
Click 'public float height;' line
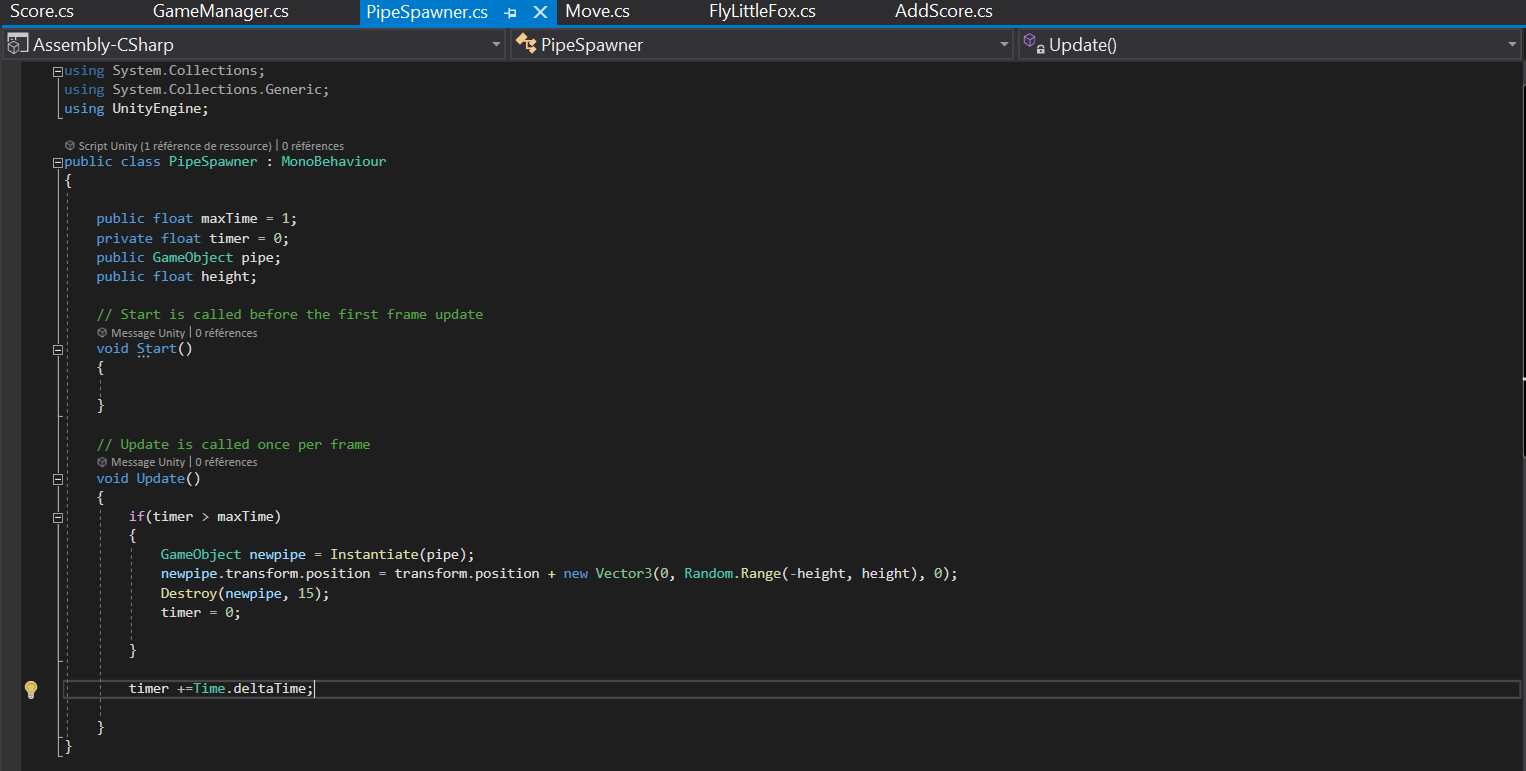click(177, 276)
